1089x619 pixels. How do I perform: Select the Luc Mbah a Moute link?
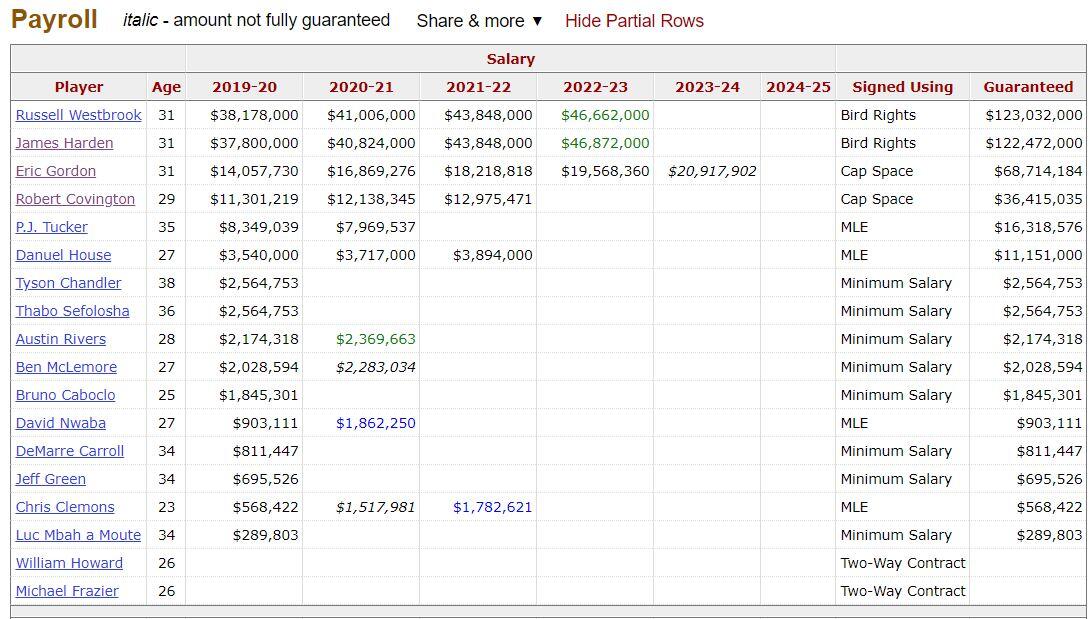pos(78,535)
